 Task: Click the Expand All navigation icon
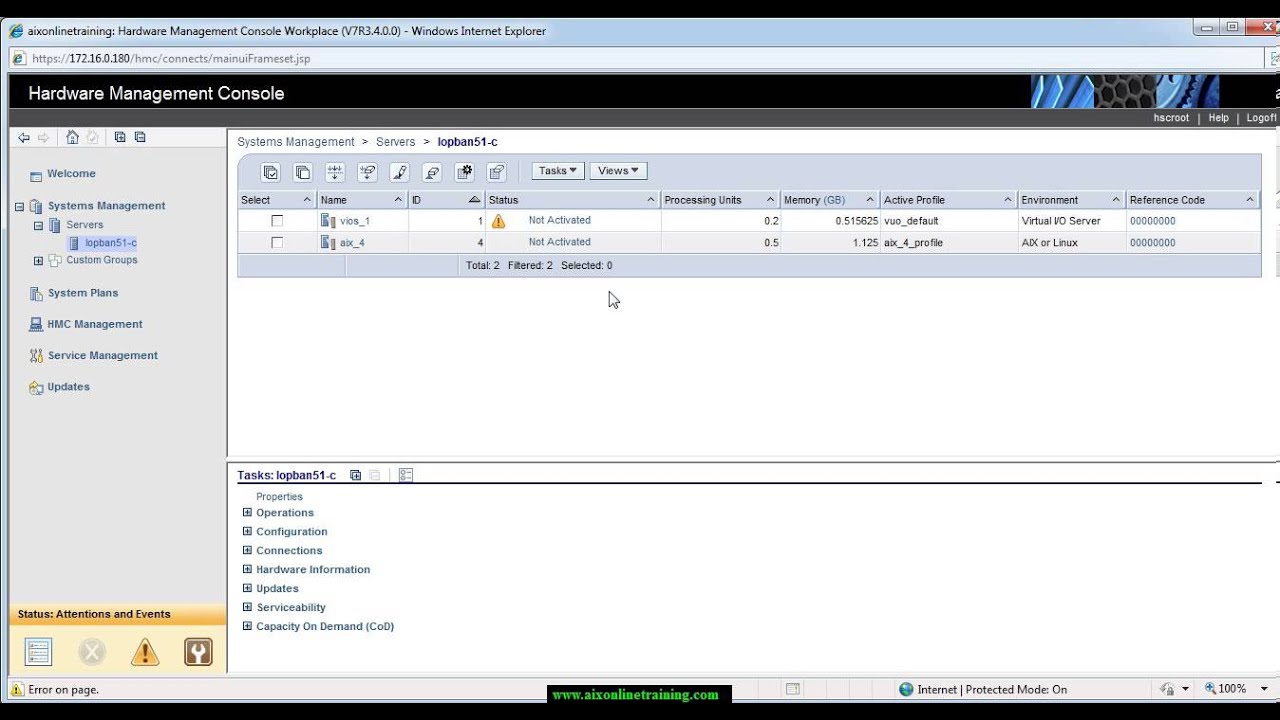coord(120,137)
